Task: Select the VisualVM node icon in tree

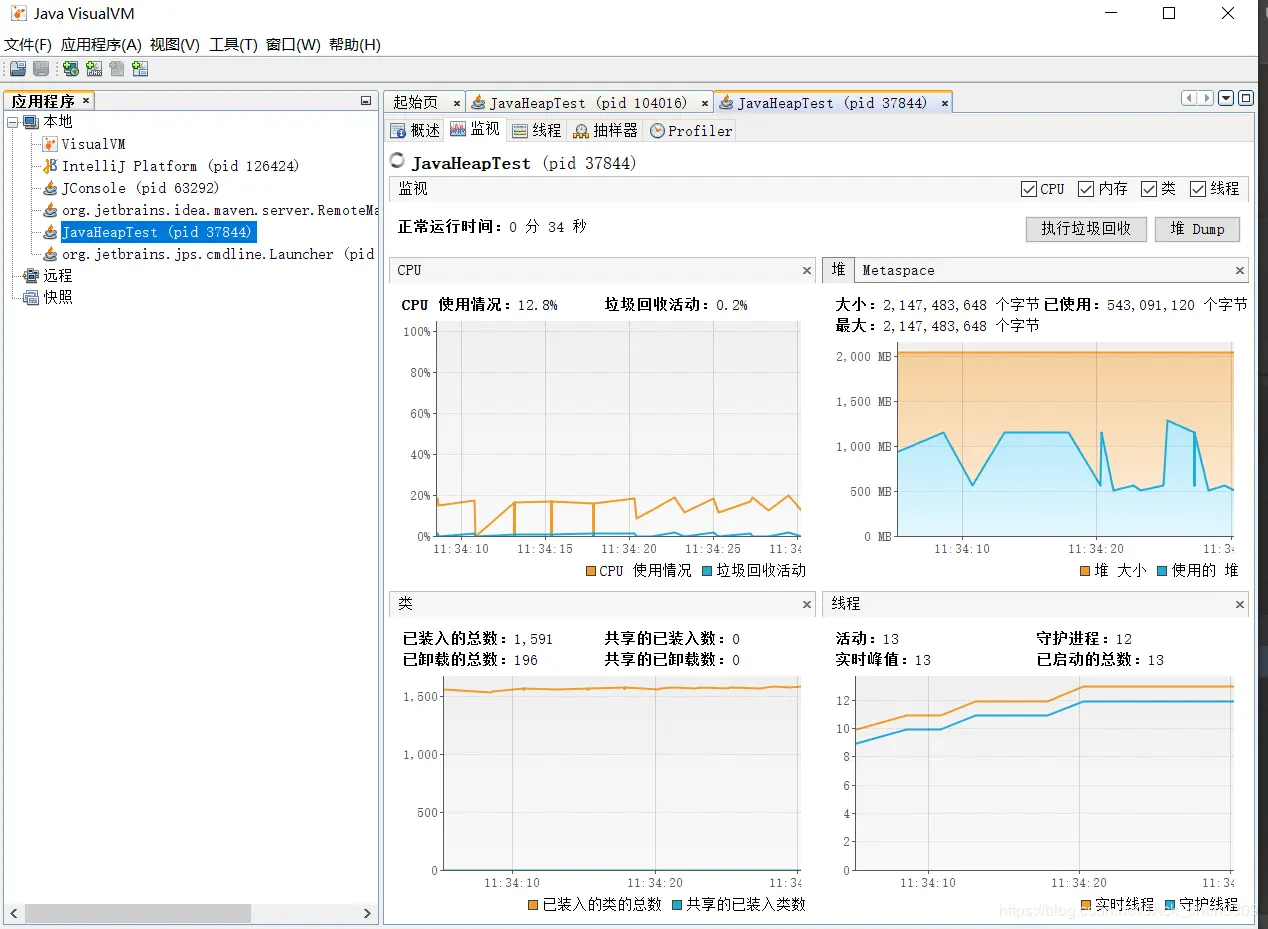Action: [x=50, y=144]
